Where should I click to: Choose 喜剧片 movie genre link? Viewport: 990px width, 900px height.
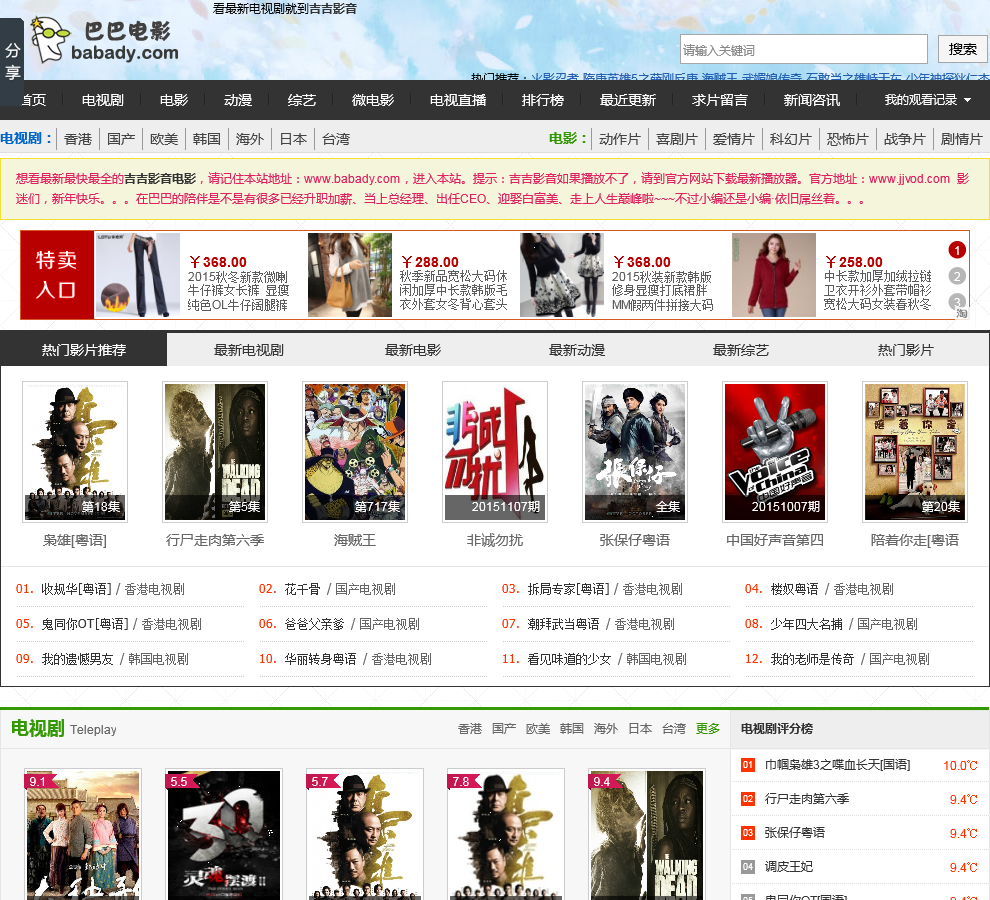coord(676,139)
